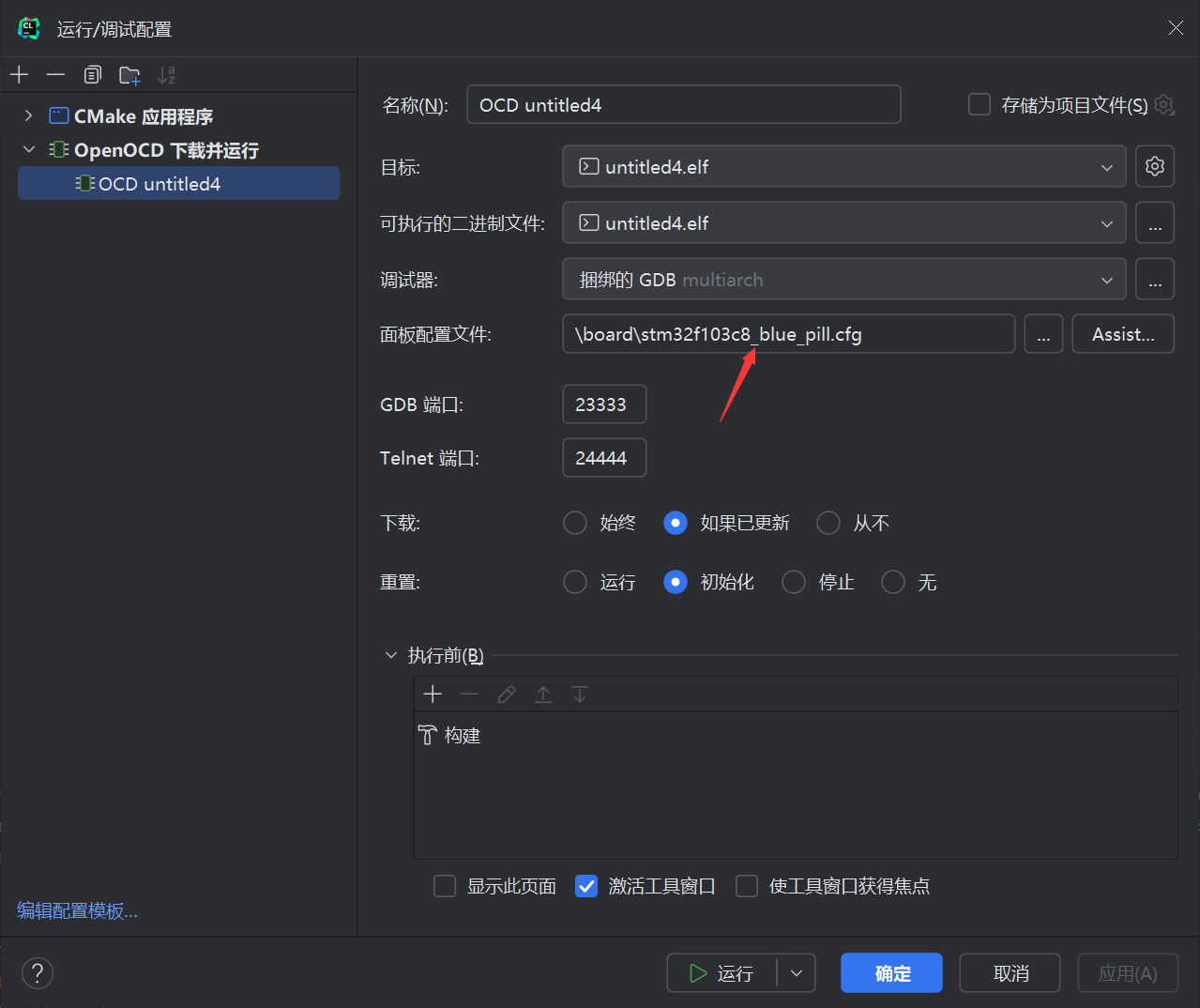Confirm with the 确定 button

(x=891, y=973)
